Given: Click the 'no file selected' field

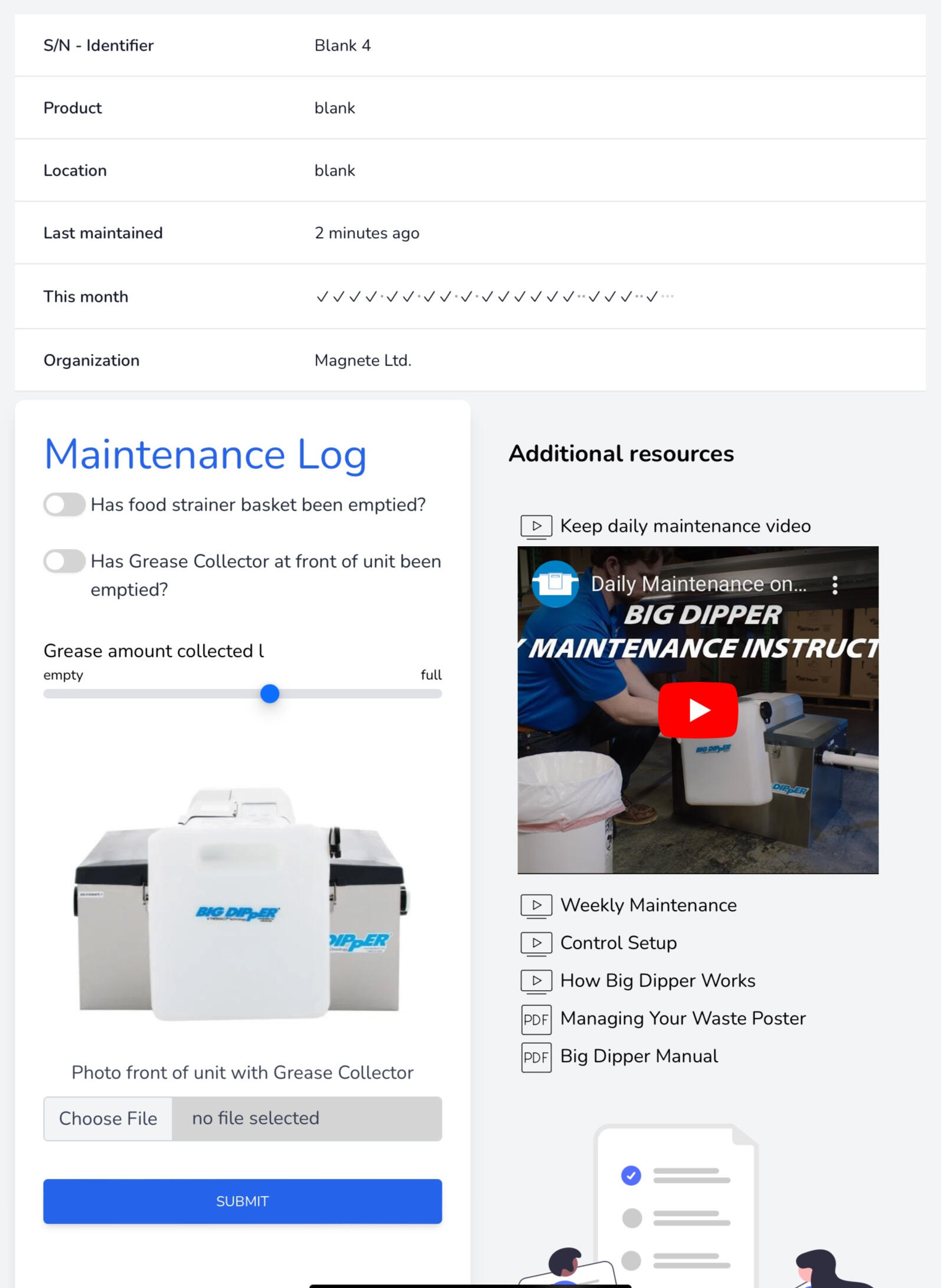Looking at the screenshot, I should [307, 1119].
